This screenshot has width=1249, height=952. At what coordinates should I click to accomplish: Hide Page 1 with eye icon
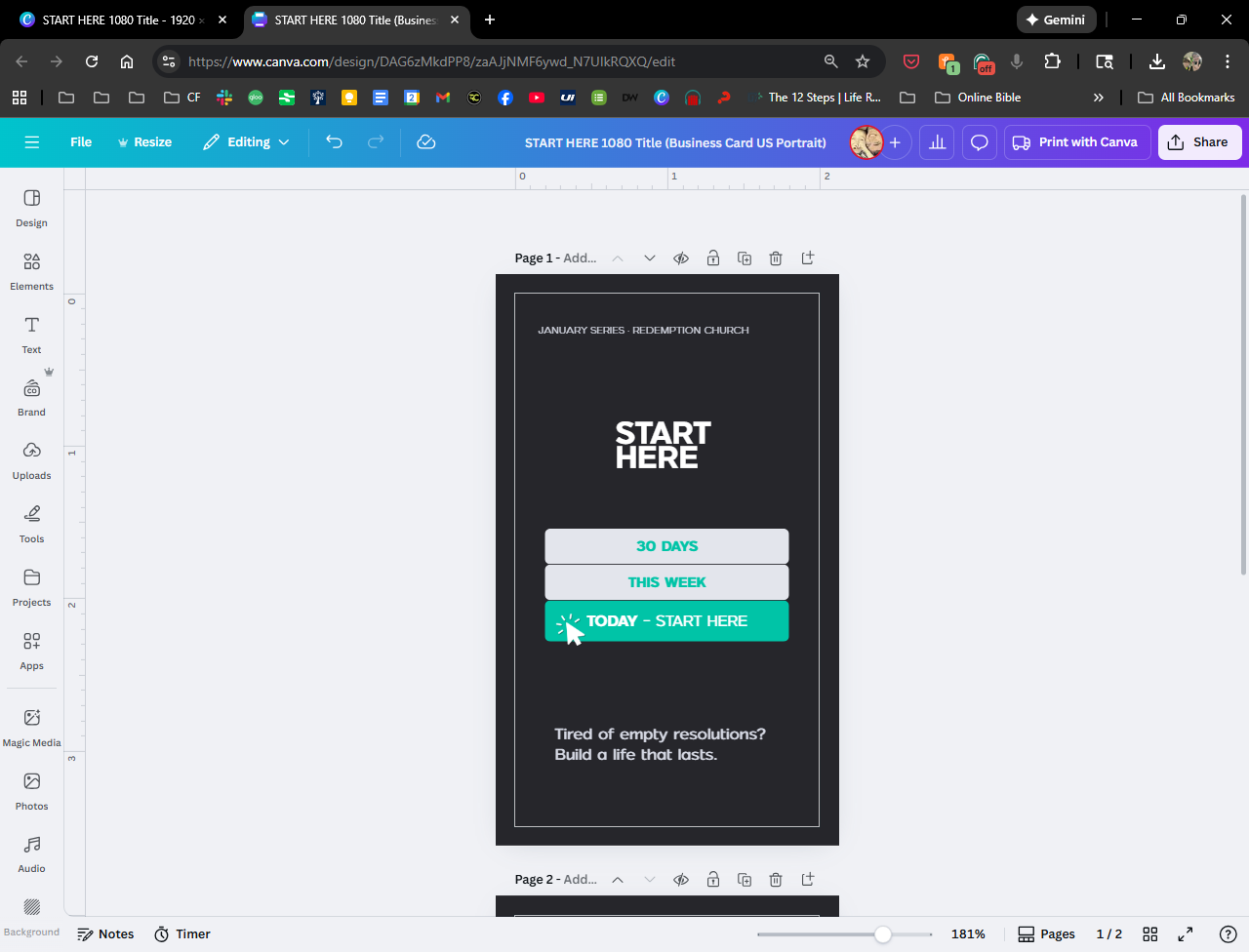click(x=681, y=258)
